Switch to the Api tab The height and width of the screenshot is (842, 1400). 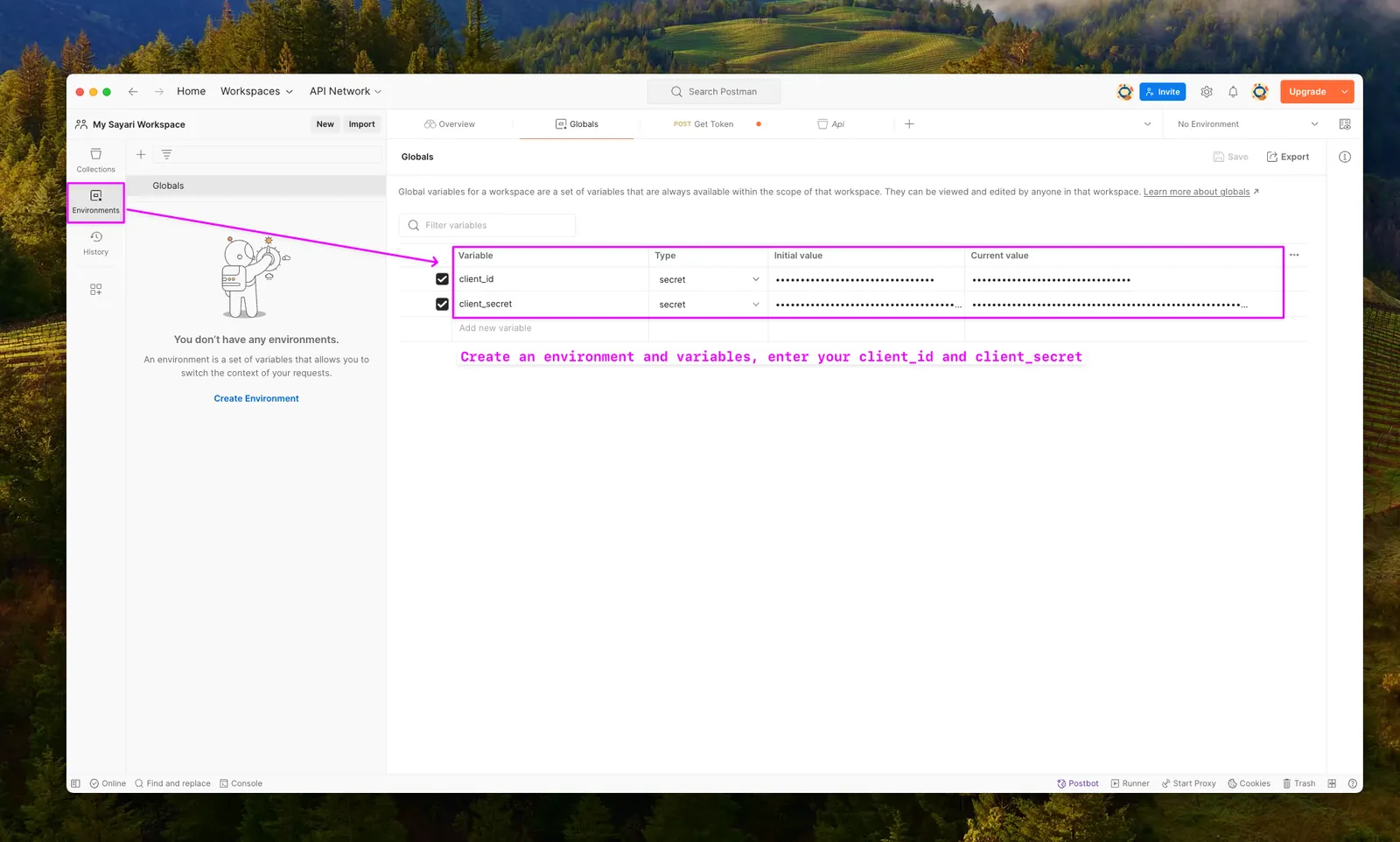(831, 124)
